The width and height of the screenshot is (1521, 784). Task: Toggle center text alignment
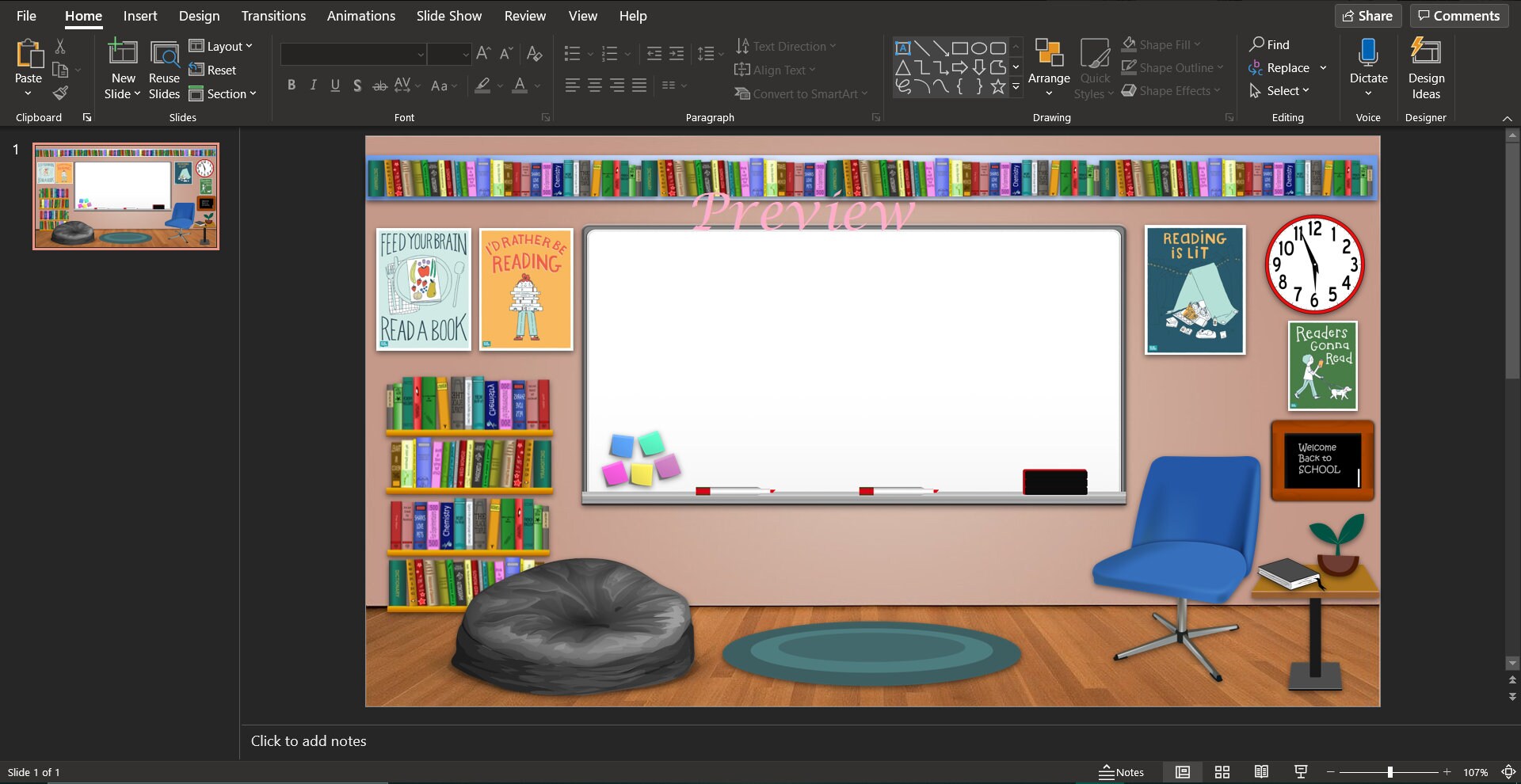point(595,85)
